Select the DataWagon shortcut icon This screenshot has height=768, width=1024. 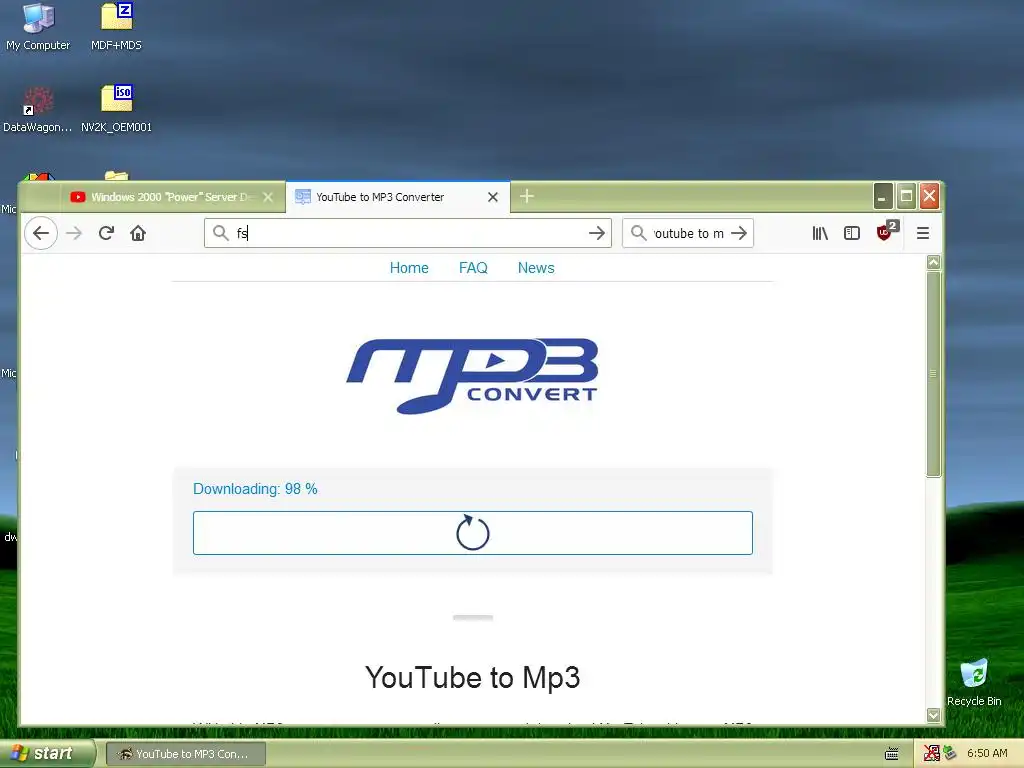37,109
